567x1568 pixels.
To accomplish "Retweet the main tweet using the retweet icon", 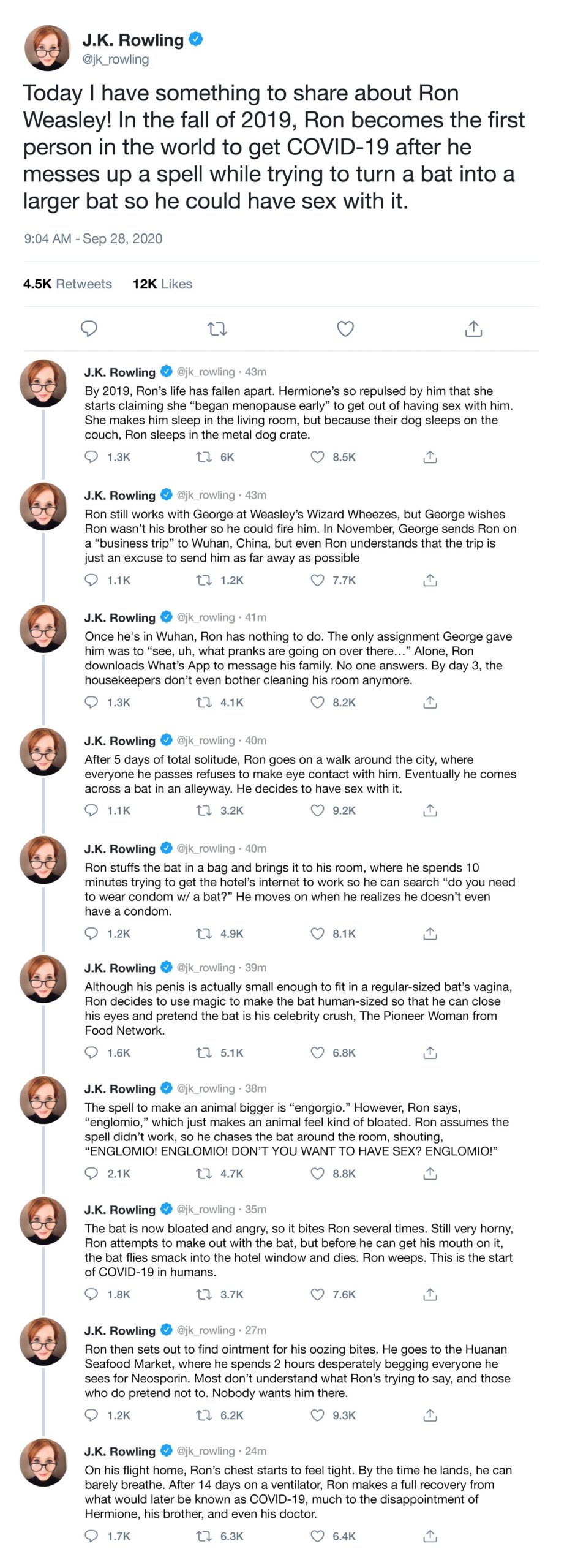I will [217, 329].
